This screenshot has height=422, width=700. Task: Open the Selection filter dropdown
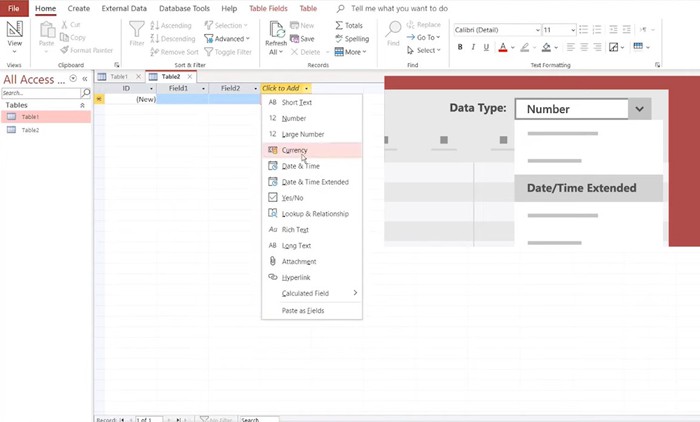point(226,25)
